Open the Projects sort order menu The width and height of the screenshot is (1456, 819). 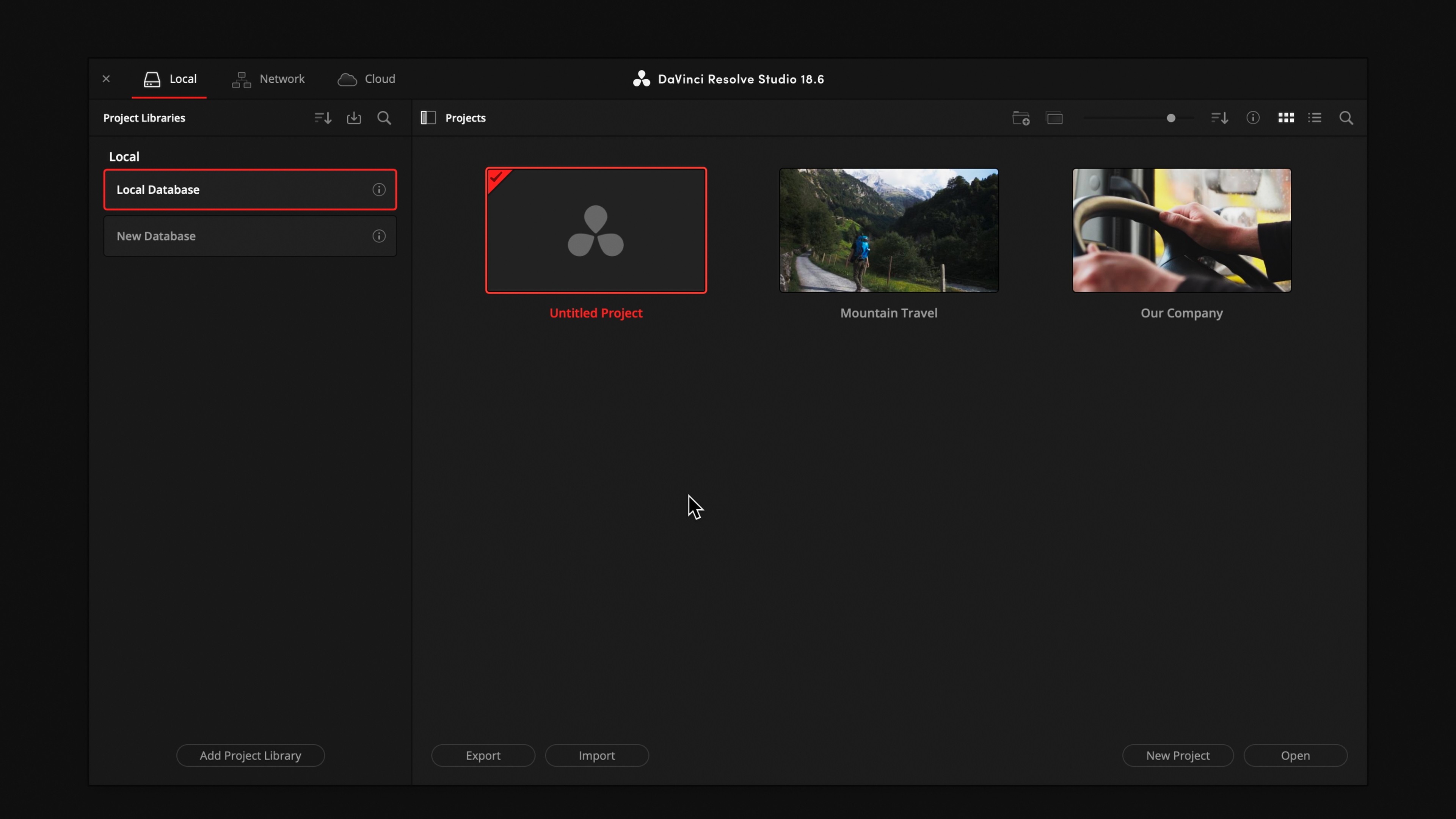[x=1220, y=118]
